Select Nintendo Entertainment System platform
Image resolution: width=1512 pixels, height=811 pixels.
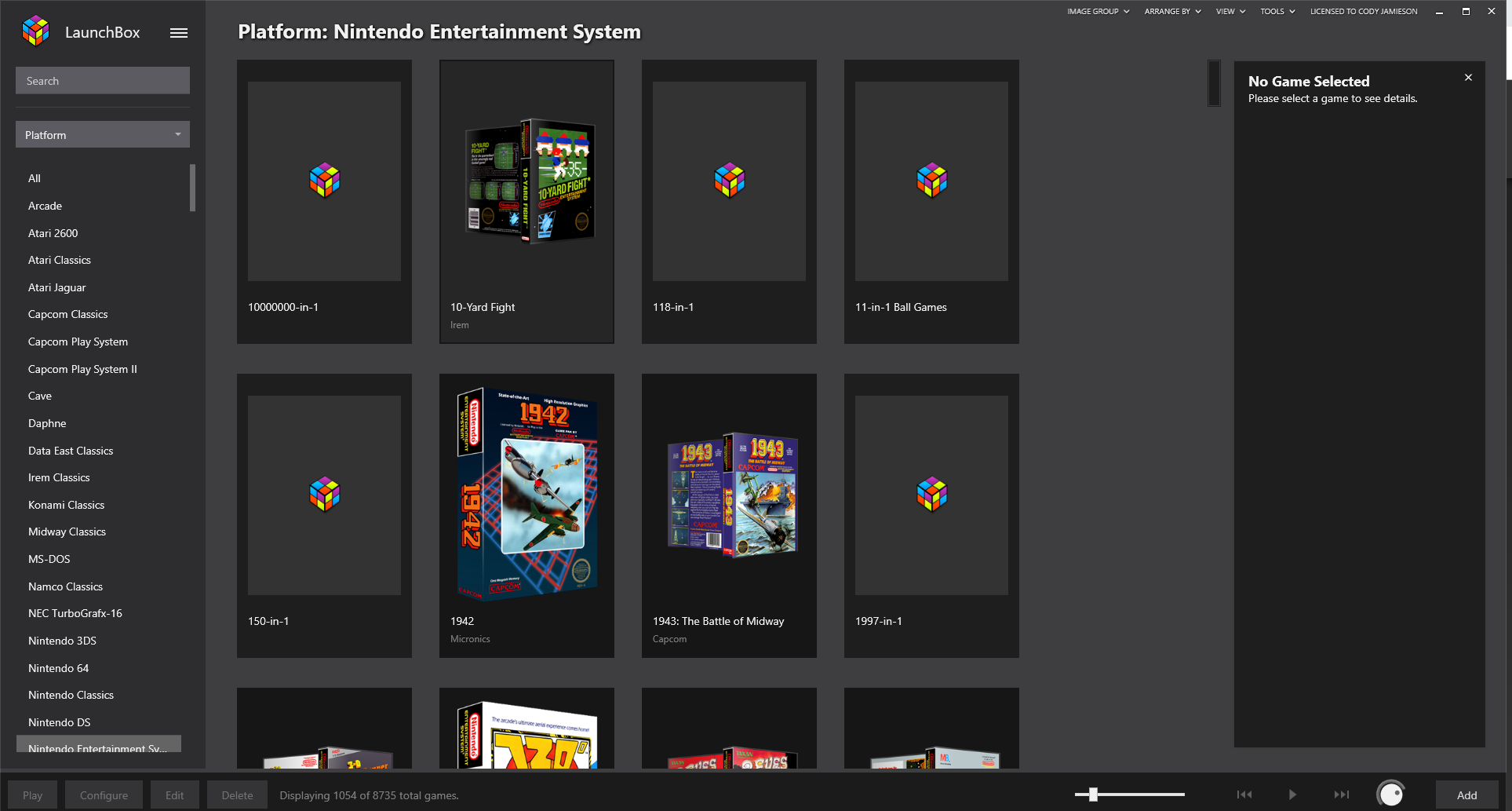99,744
